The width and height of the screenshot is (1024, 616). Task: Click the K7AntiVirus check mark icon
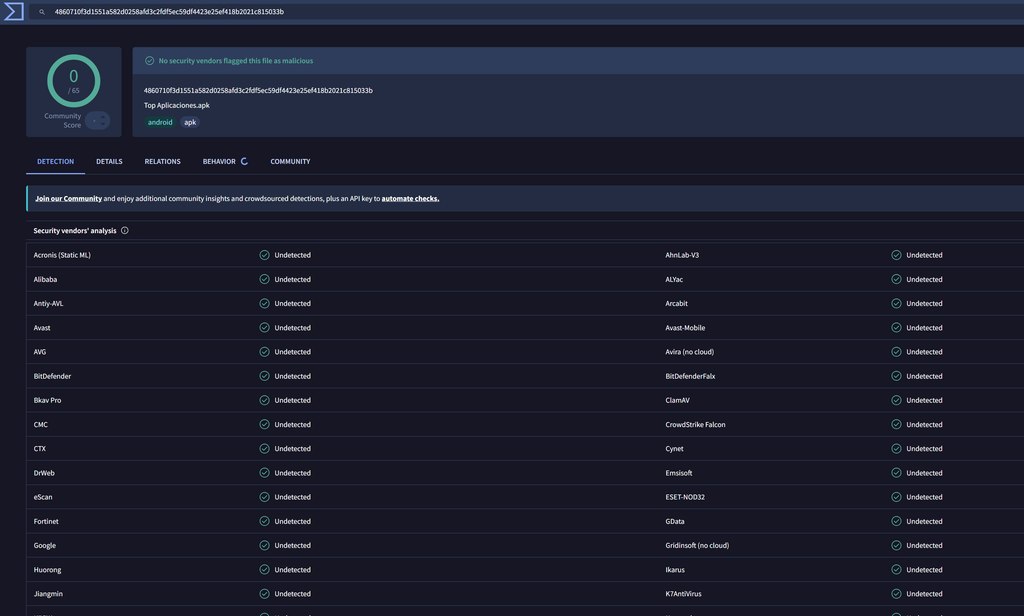pos(897,594)
